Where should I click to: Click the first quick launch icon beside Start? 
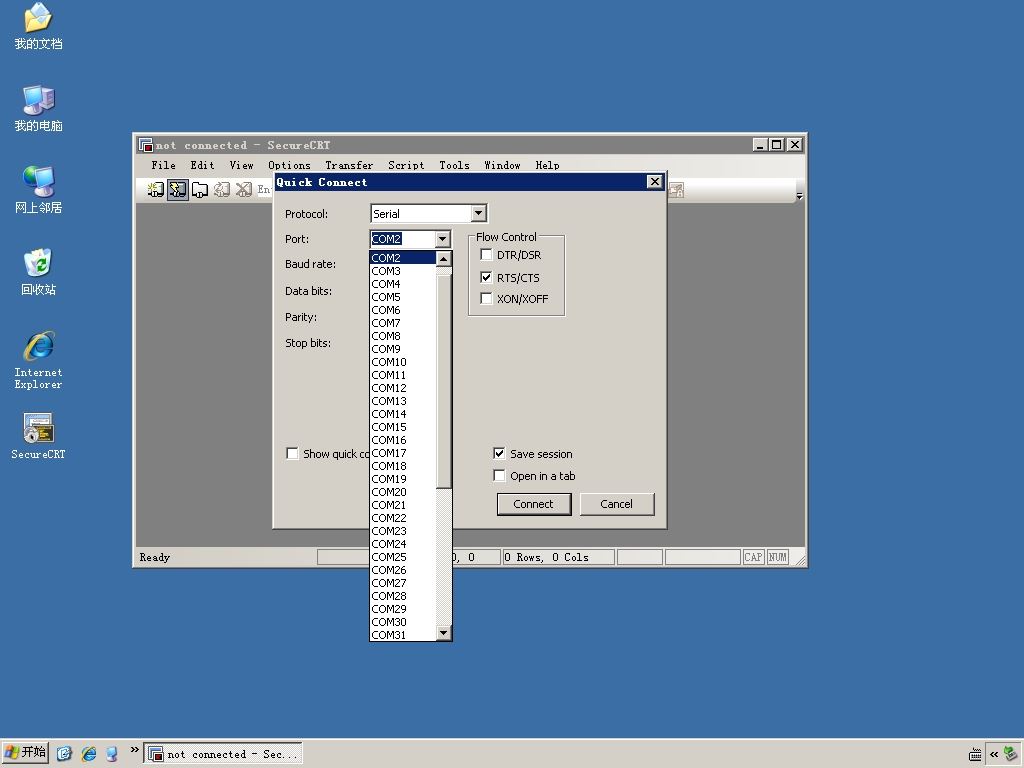(x=64, y=754)
